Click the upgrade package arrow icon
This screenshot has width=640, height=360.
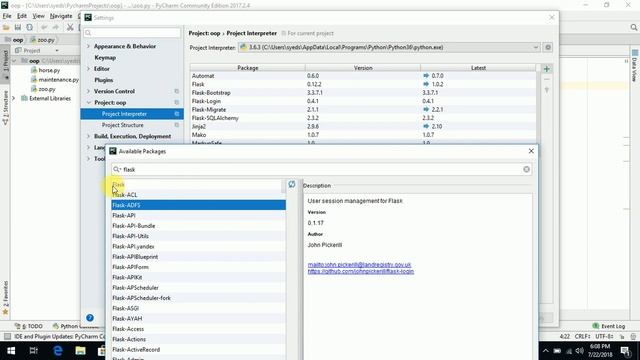coord(547,90)
